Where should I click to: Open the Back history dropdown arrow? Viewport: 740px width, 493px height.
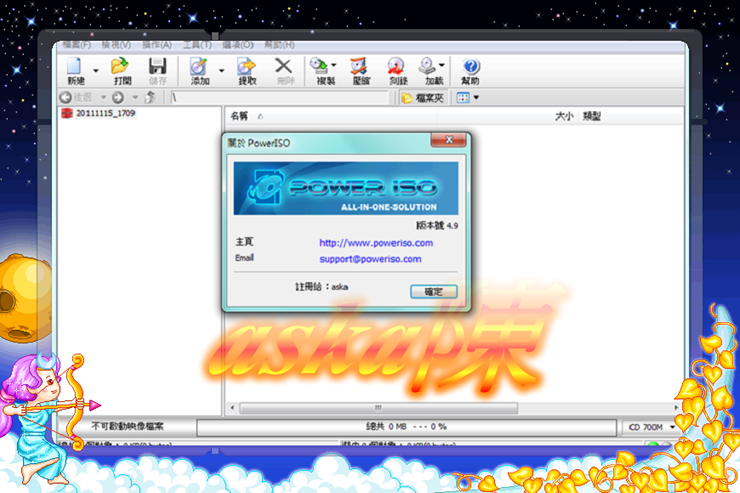(x=103, y=98)
